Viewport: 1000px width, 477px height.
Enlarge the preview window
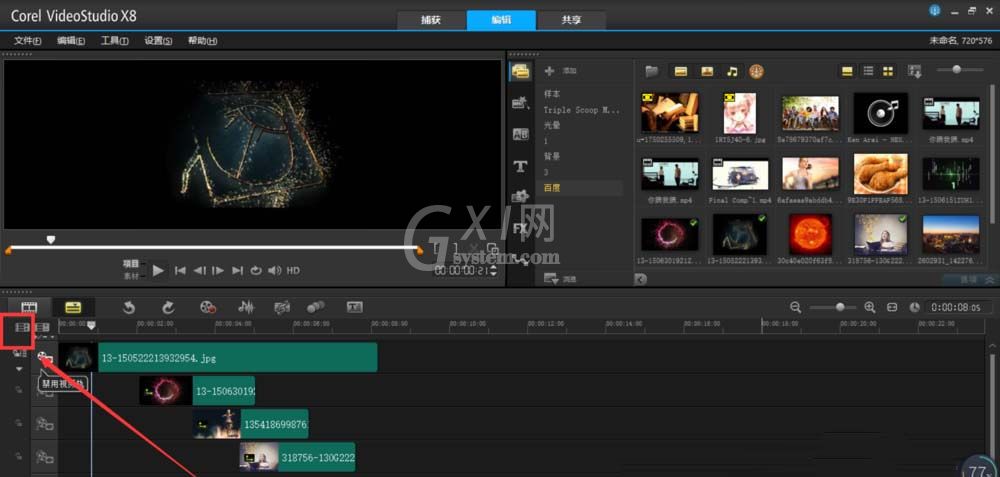(492, 249)
